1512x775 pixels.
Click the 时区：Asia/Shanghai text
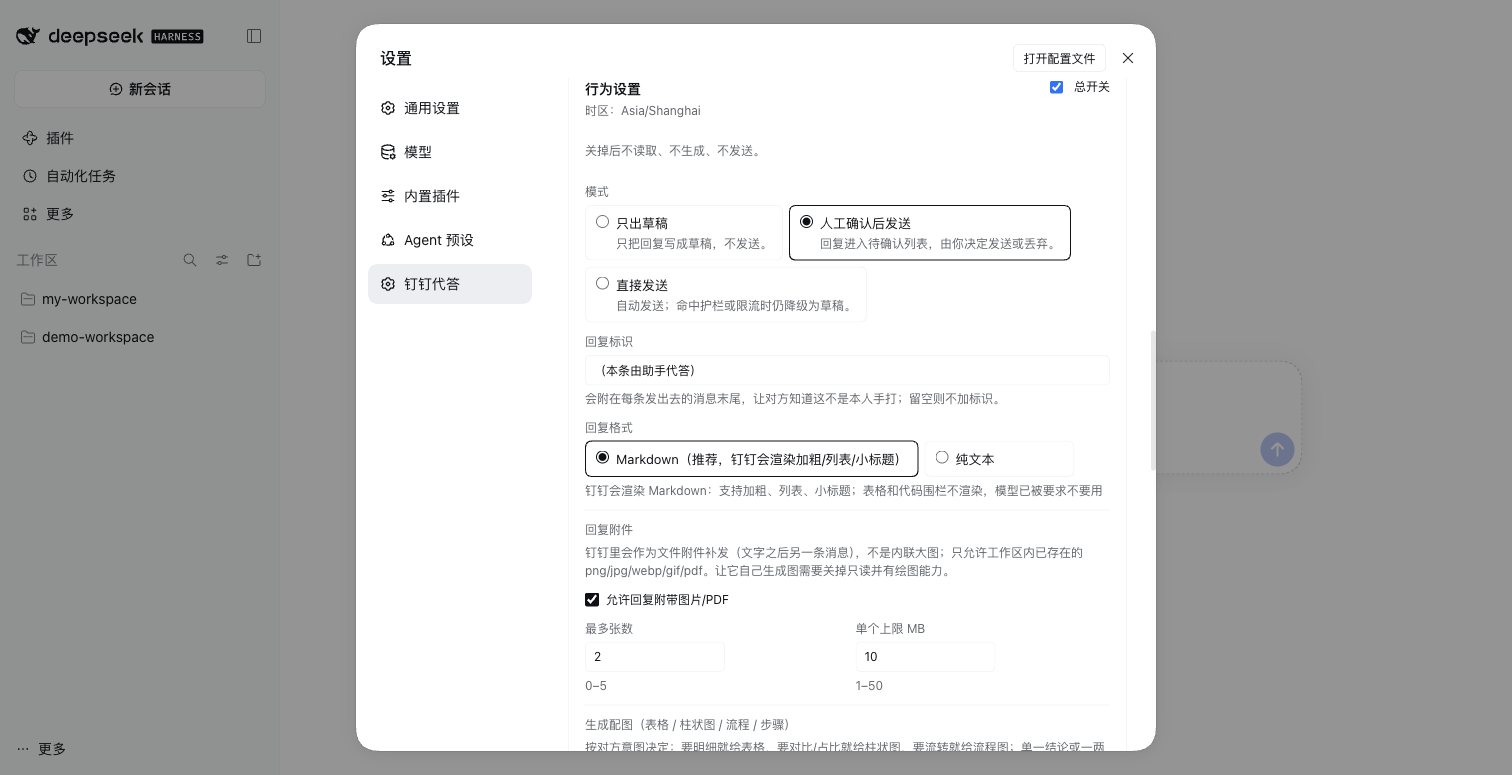coord(643,111)
